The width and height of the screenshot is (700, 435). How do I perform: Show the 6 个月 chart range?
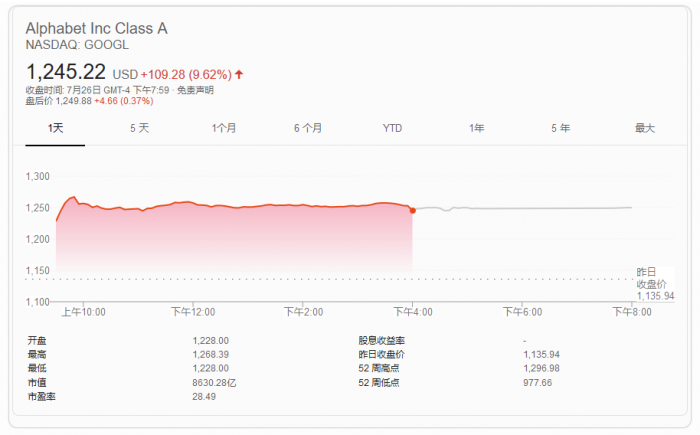point(308,129)
